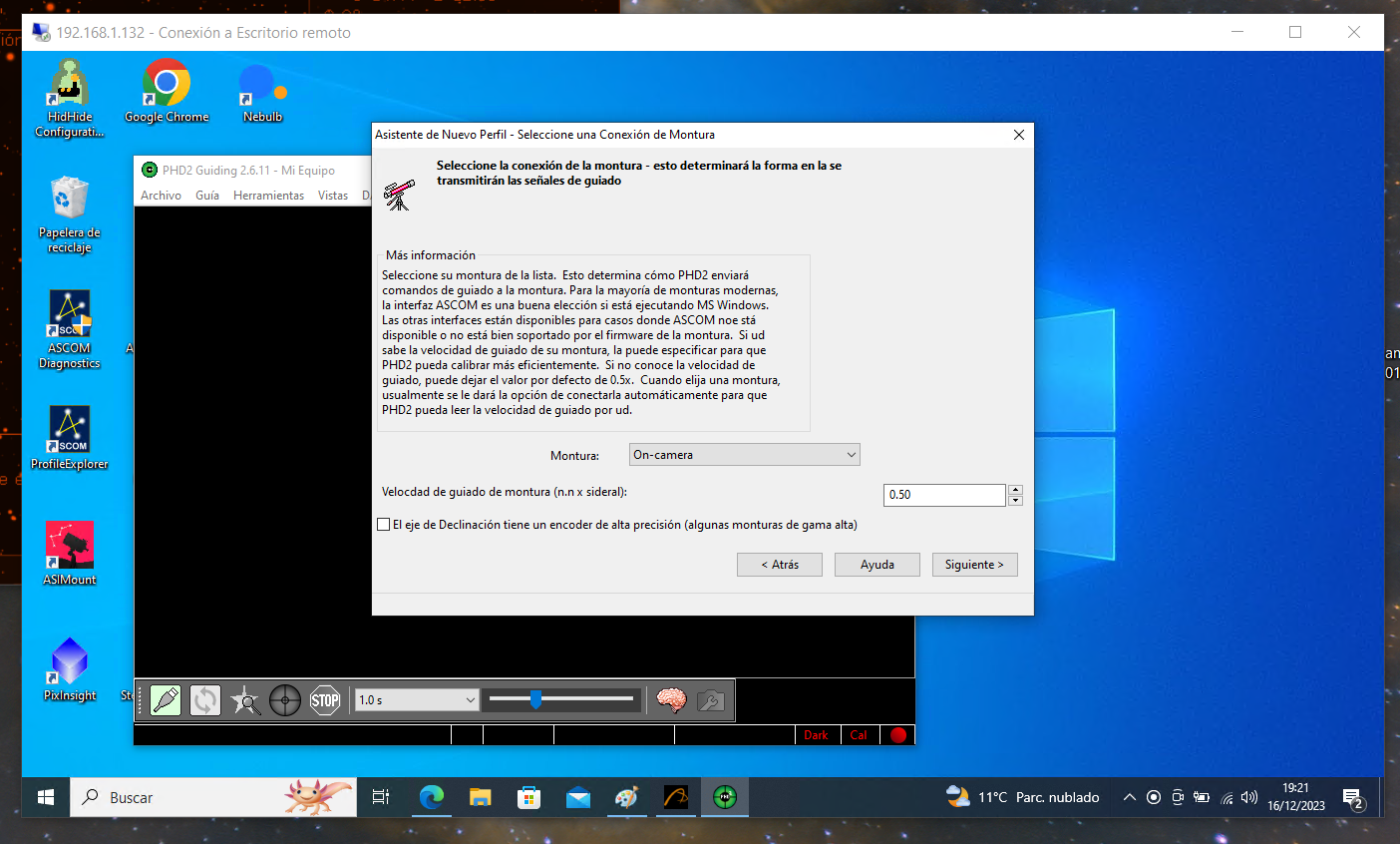
Task: Open the PHD2 camera settings icon
Action: coord(711,700)
